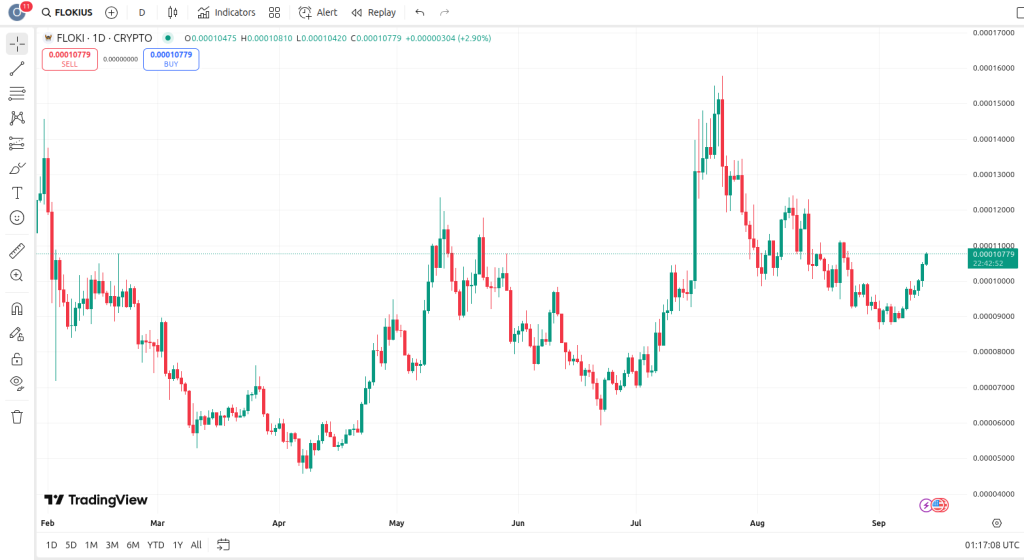Click the Jul label on time axis
This screenshot has height=560, width=1024.
pyautogui.click(x=635, y=523)
